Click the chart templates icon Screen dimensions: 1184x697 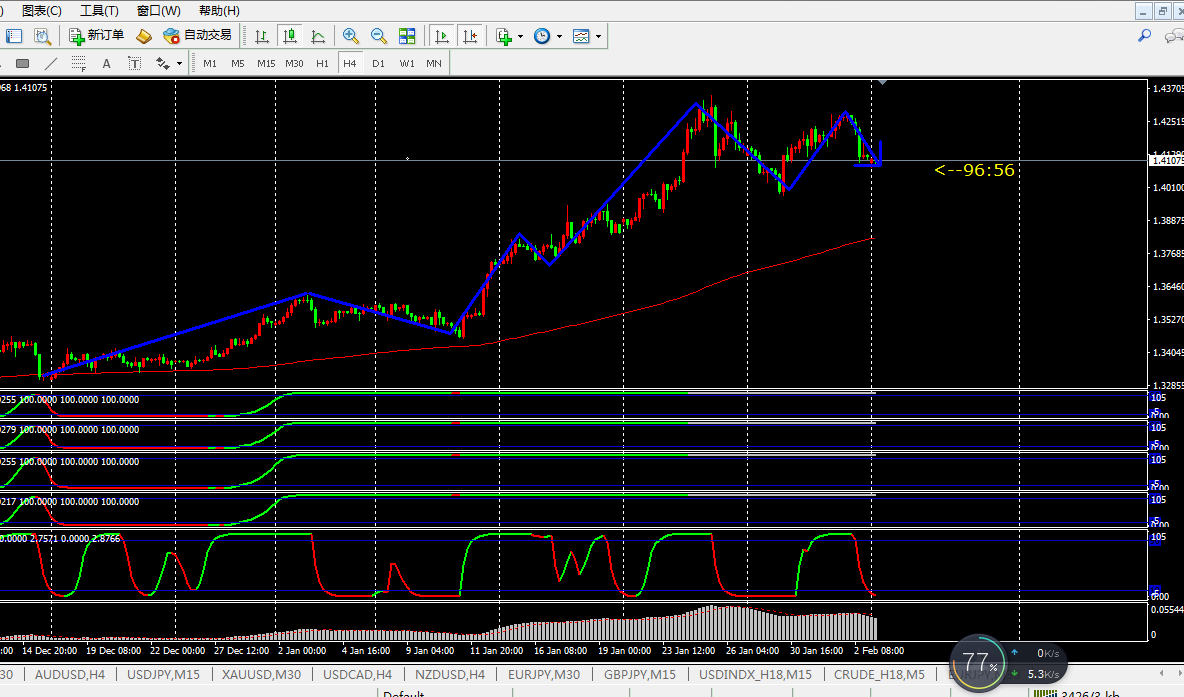coord(581,35)
